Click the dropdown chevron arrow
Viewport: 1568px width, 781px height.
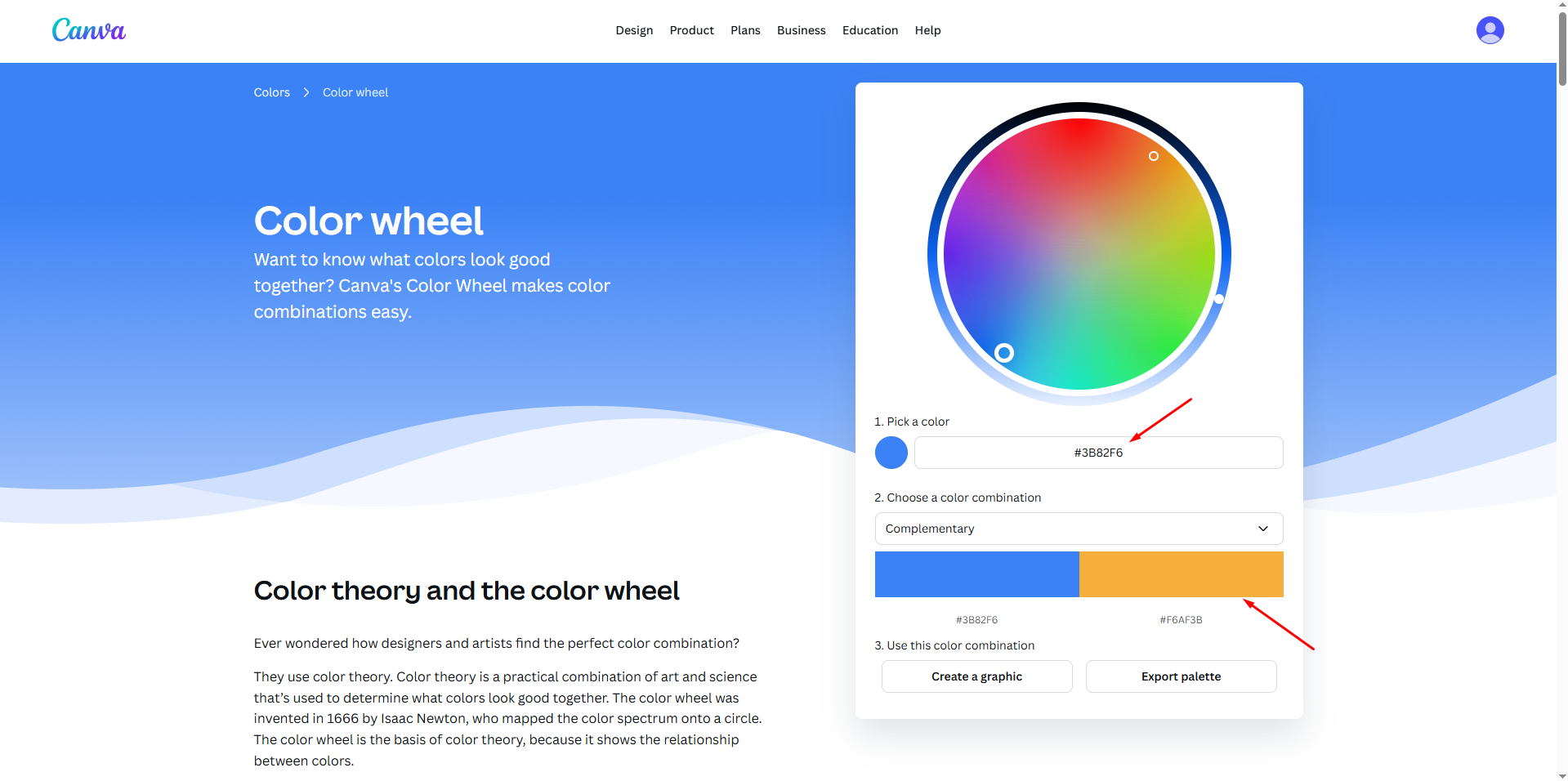click(1262, 529)
